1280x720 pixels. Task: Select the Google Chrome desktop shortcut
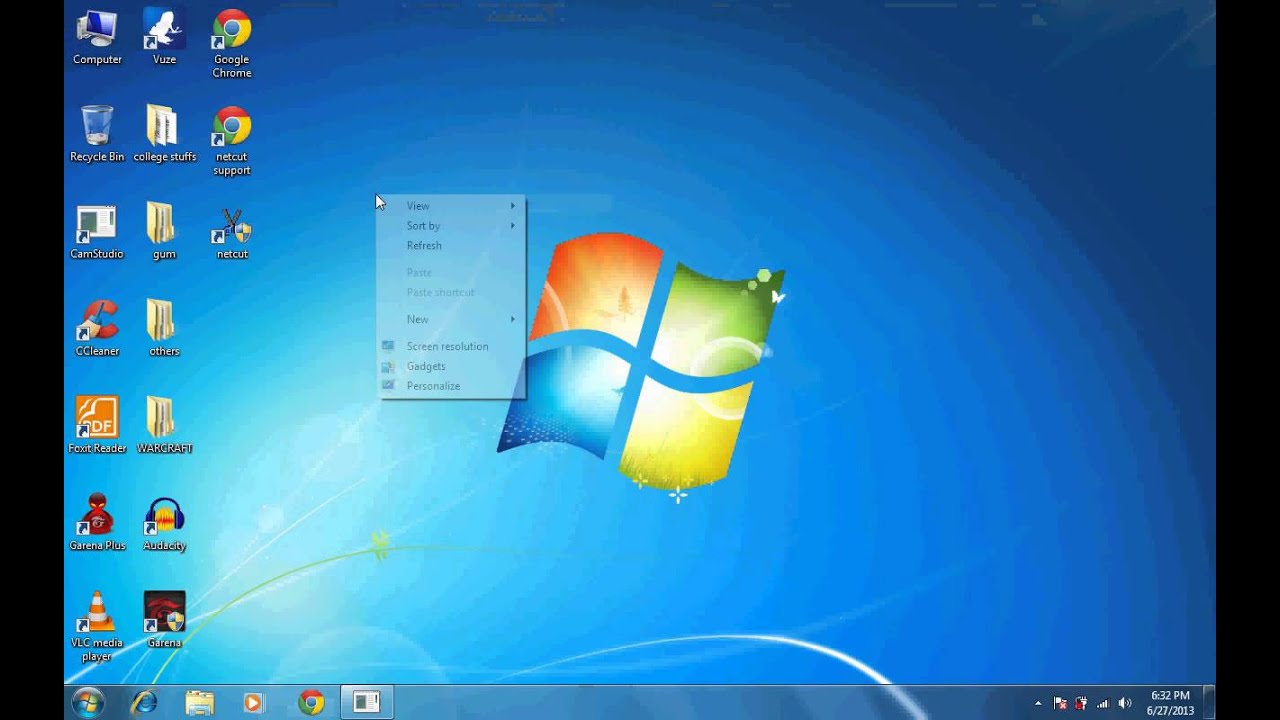tap(231, 44)
